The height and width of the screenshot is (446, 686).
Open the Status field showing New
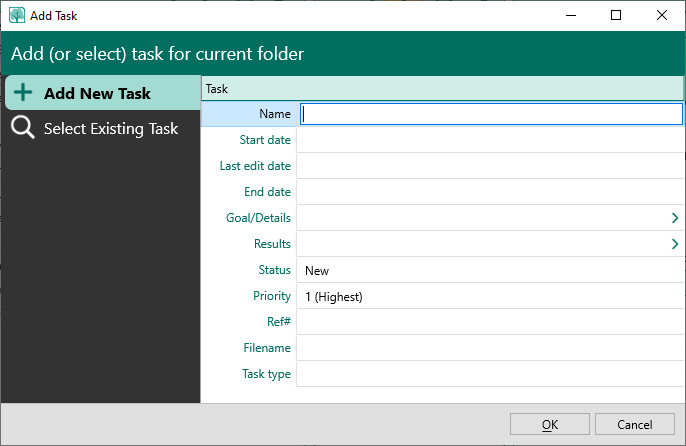(x=488, y=270)
